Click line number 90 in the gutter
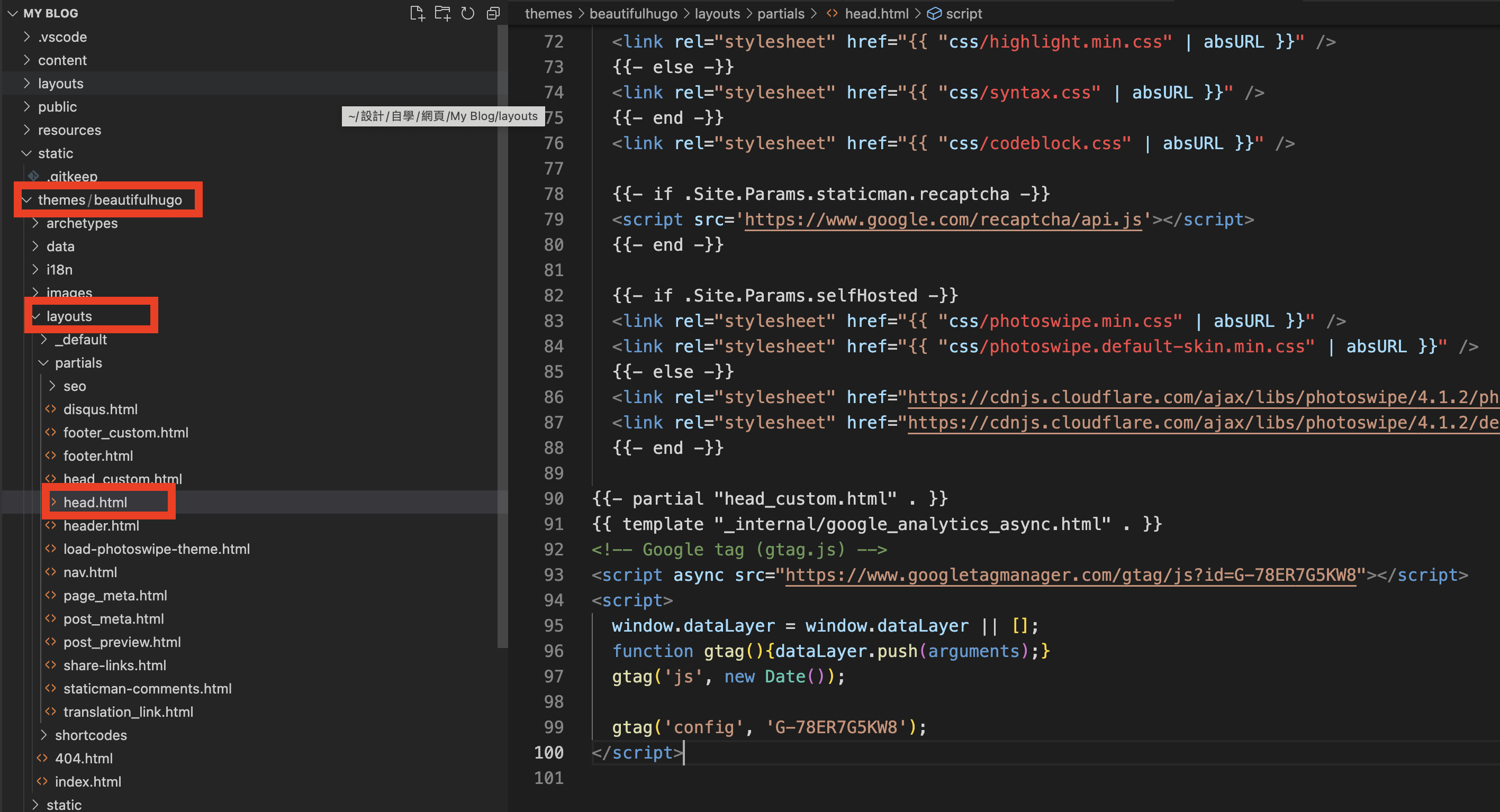Image resolution: width=1500 pixels, height=812 pixels. (x=553, y=499)
